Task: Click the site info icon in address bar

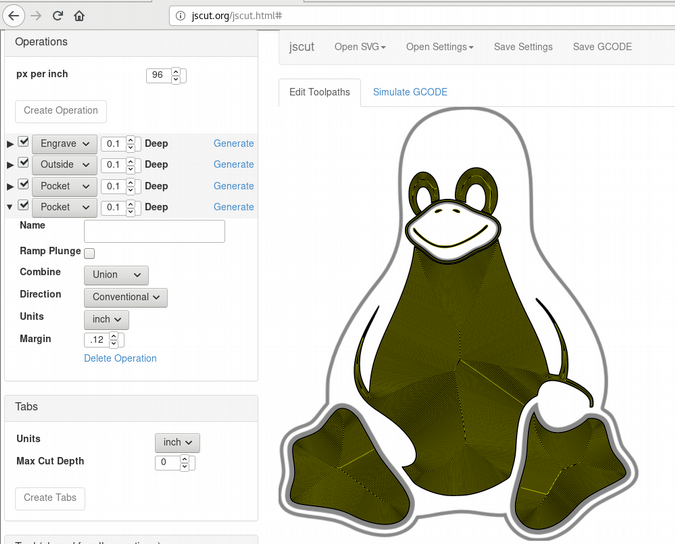Action: (180, 16)
